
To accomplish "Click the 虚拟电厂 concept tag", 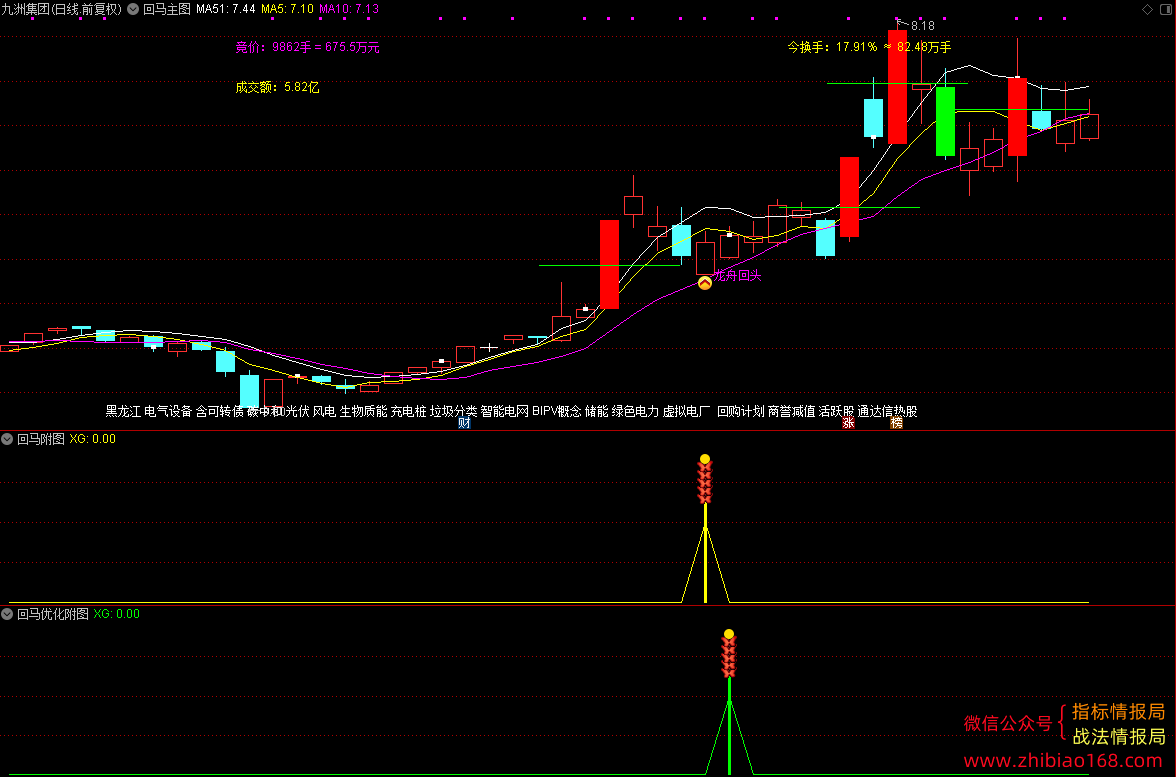I will point(686,411).
